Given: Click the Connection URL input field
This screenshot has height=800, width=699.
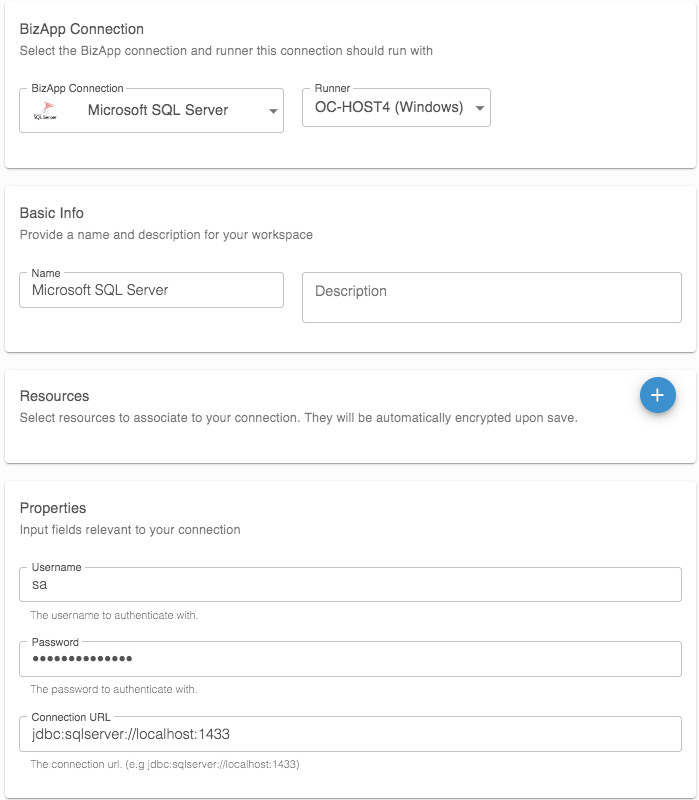Looking at the screenshot, I should (350, 734).
